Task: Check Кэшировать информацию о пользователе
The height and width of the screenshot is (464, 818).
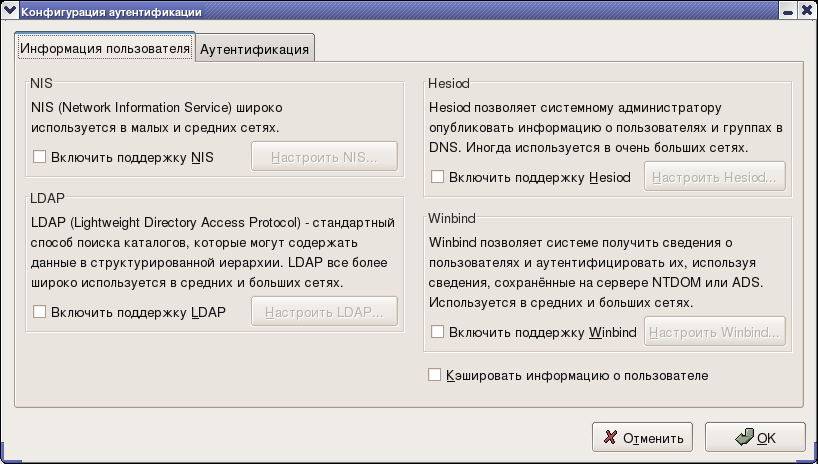Action: [434, 375]
